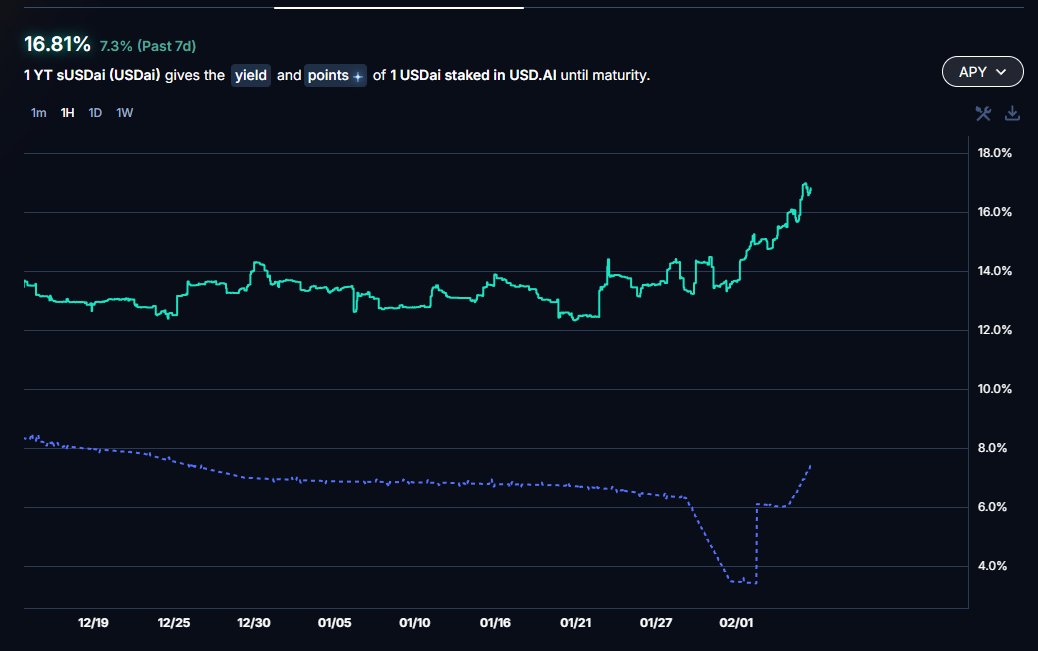
Task: Click the 10.0% y-axis label
Action: coord(994,389)
